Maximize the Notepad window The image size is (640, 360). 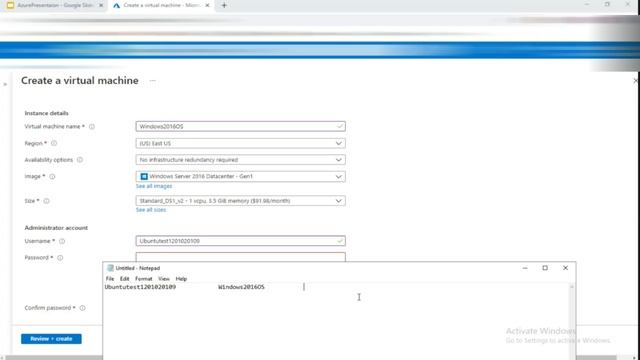(545, 268)
